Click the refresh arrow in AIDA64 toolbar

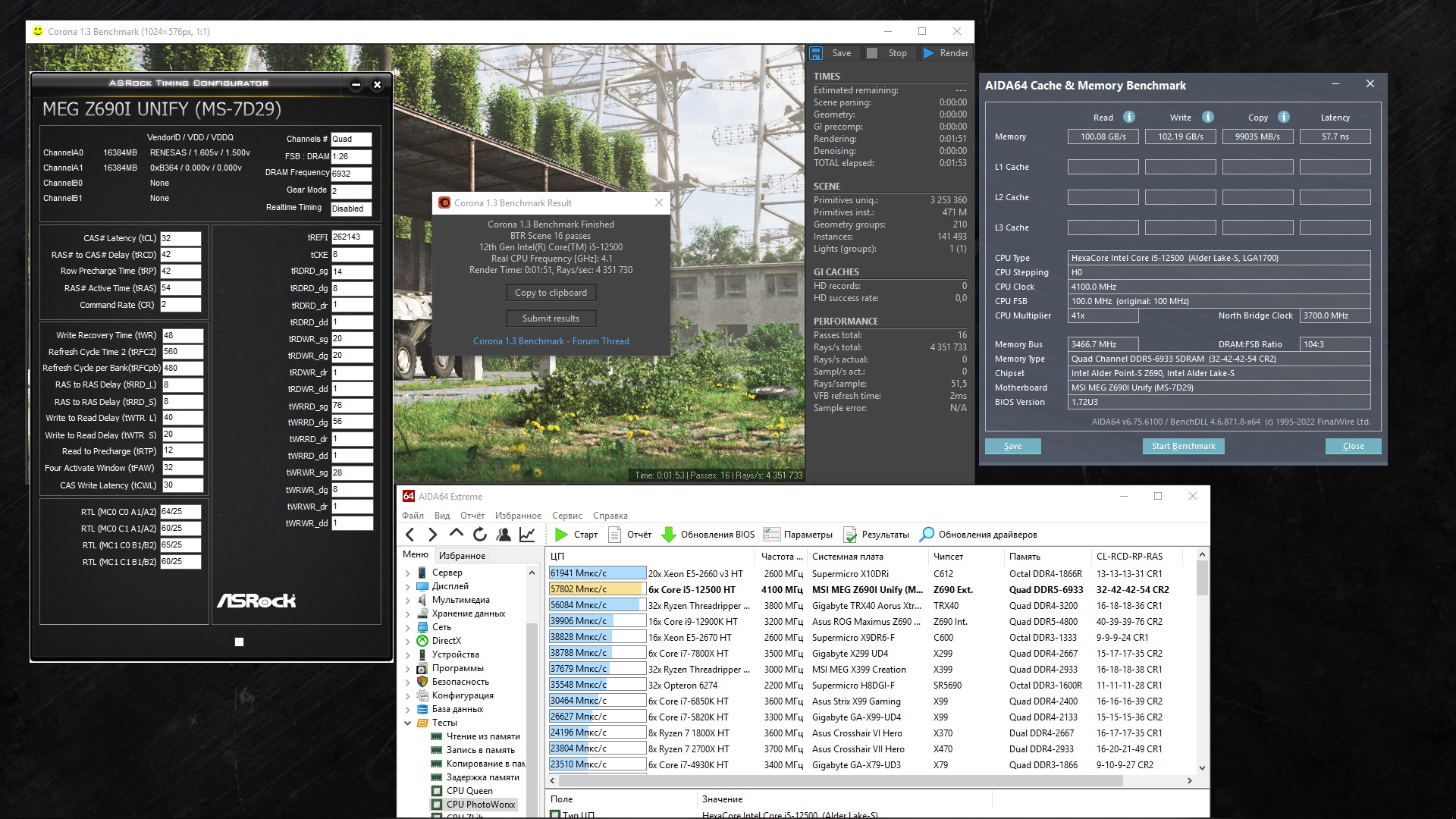tap(480, 535)
